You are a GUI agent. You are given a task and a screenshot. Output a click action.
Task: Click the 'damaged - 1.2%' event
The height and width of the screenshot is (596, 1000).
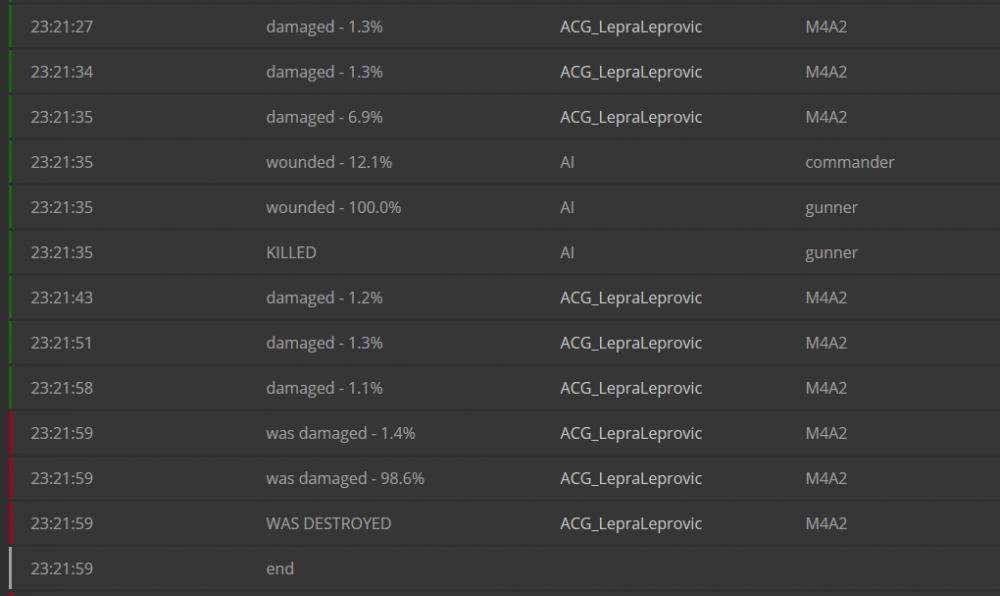tap(324, 298)
